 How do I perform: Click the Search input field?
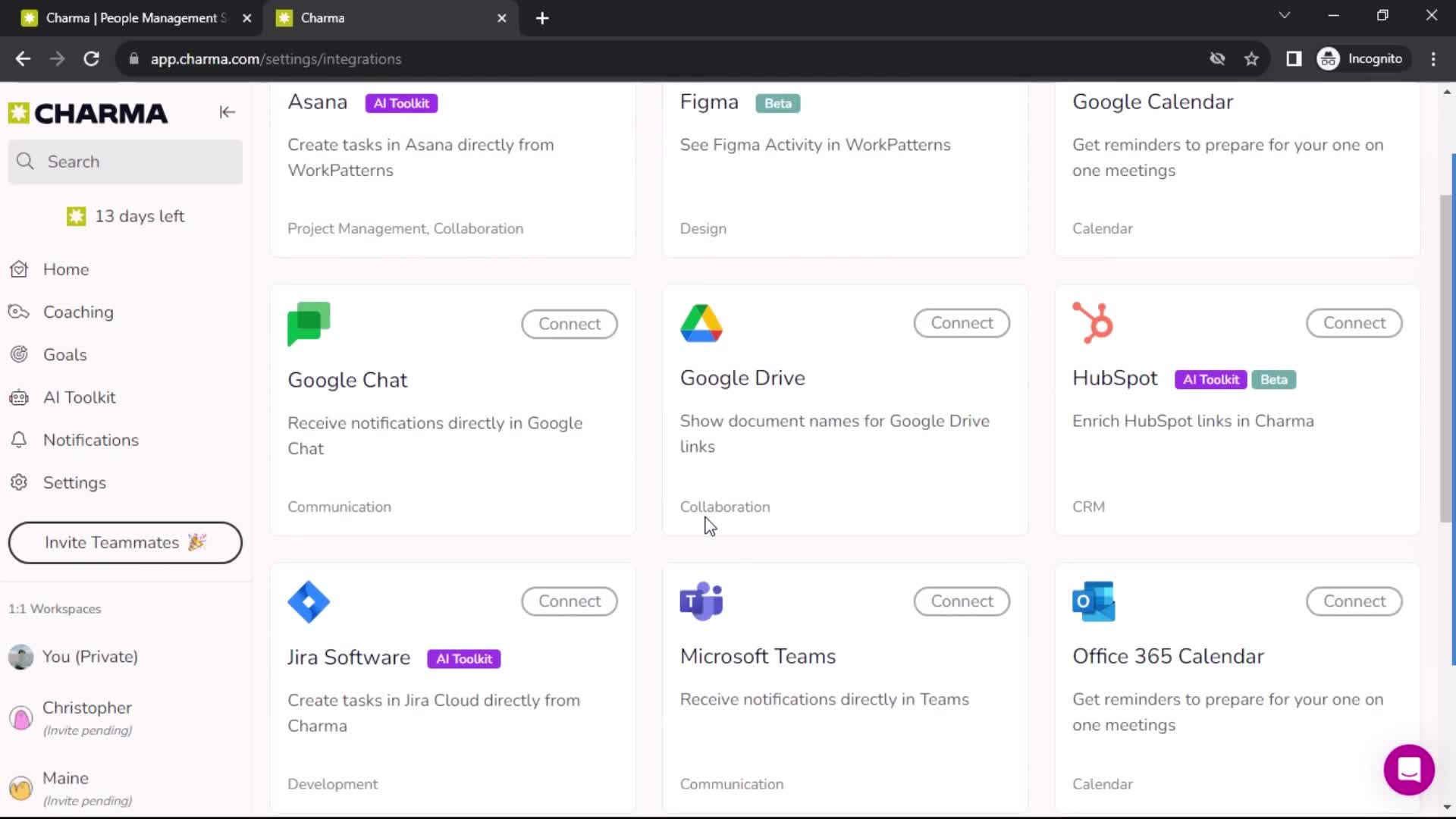pos(125,161)
